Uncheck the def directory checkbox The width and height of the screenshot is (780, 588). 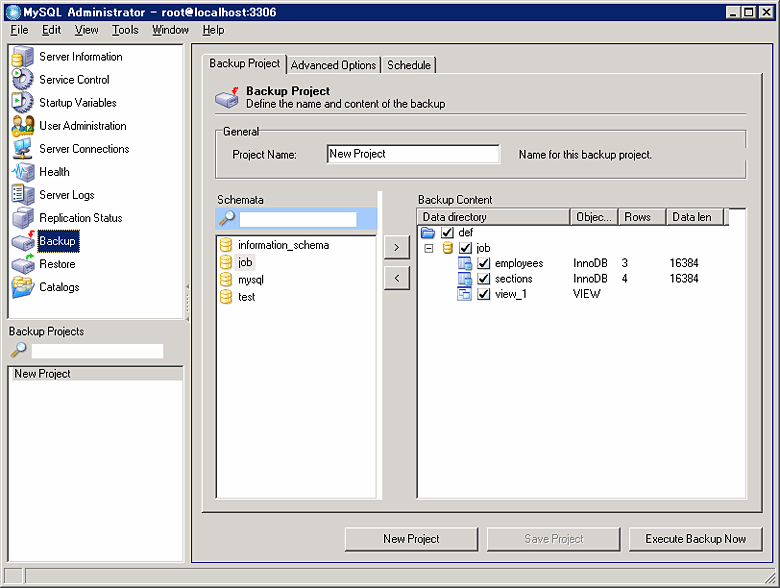coord(447,232)
